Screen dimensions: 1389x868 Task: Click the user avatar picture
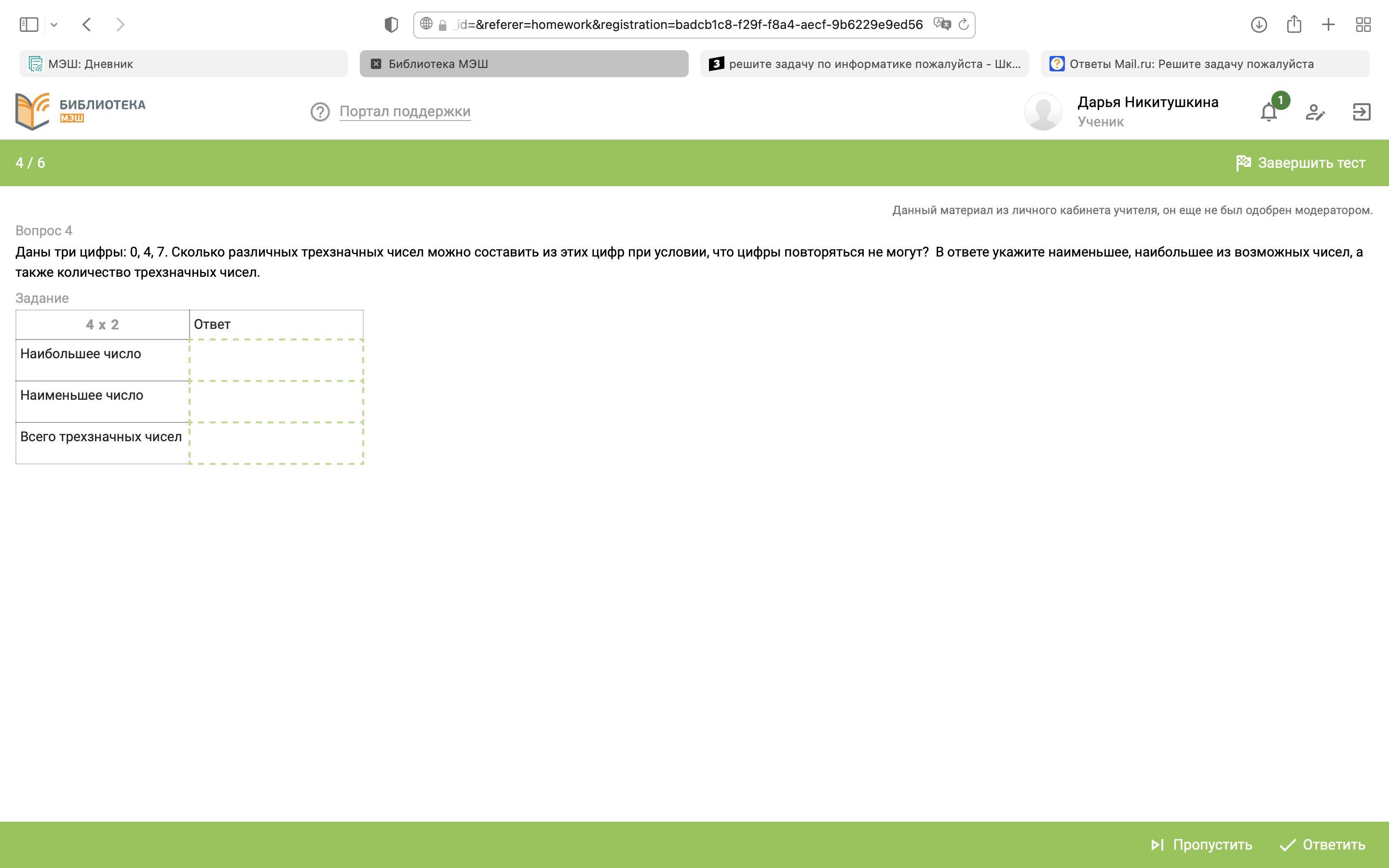point(1043,112)
